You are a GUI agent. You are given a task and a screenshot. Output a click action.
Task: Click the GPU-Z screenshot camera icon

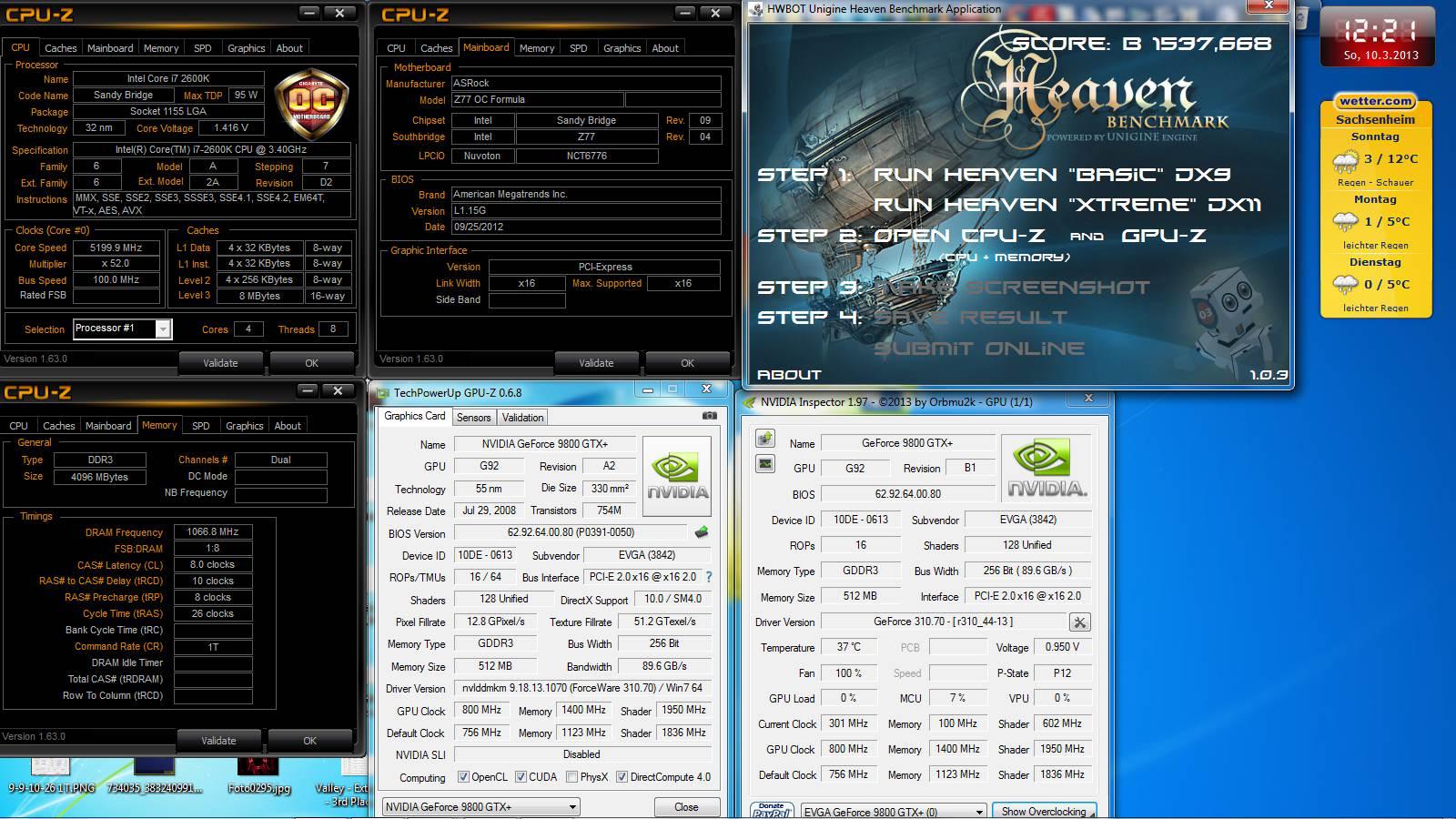tap(710, 416)
